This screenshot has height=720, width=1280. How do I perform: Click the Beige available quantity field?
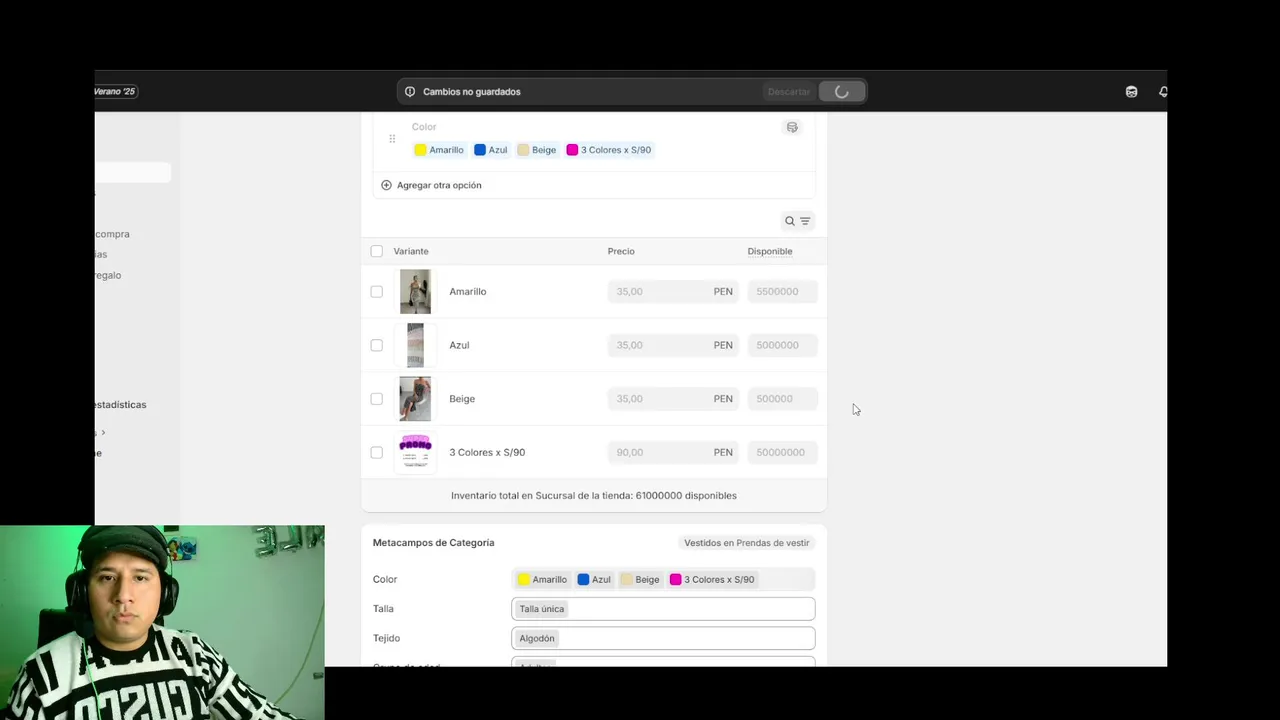click(x=782, y=399)
